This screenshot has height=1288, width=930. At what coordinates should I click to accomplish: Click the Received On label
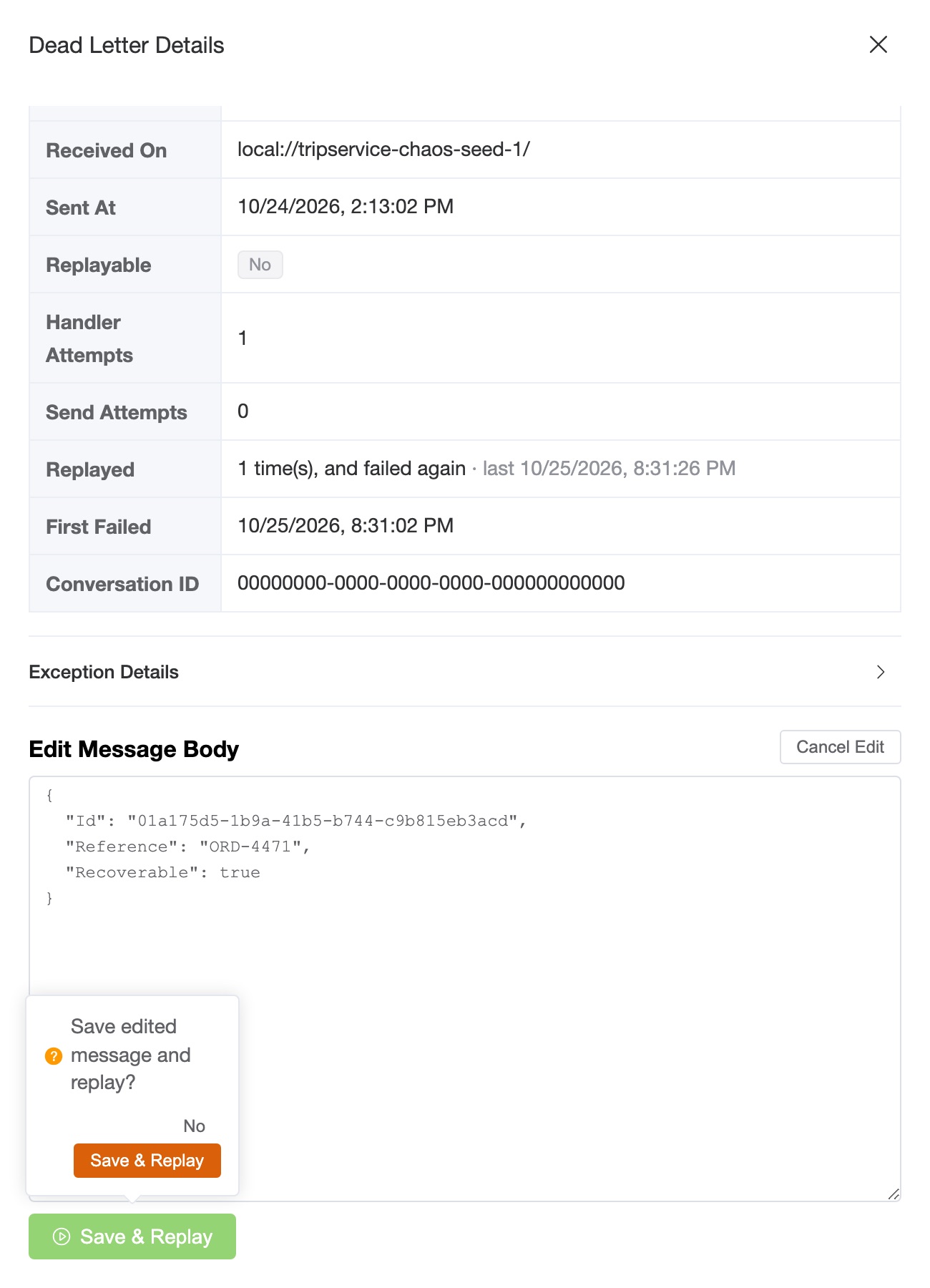[107, 150]
